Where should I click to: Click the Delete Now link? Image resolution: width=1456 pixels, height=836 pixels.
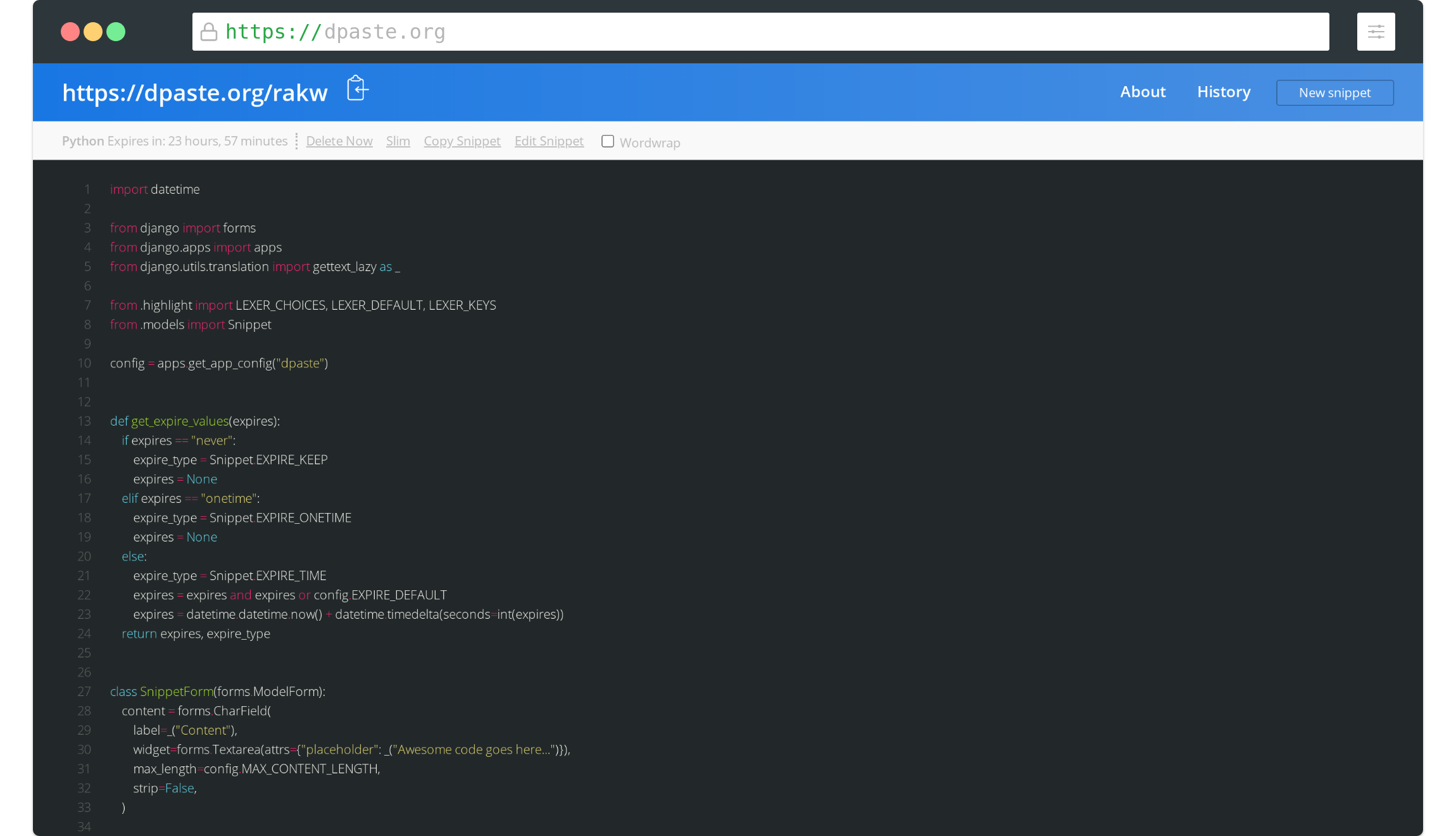(339, 141)
